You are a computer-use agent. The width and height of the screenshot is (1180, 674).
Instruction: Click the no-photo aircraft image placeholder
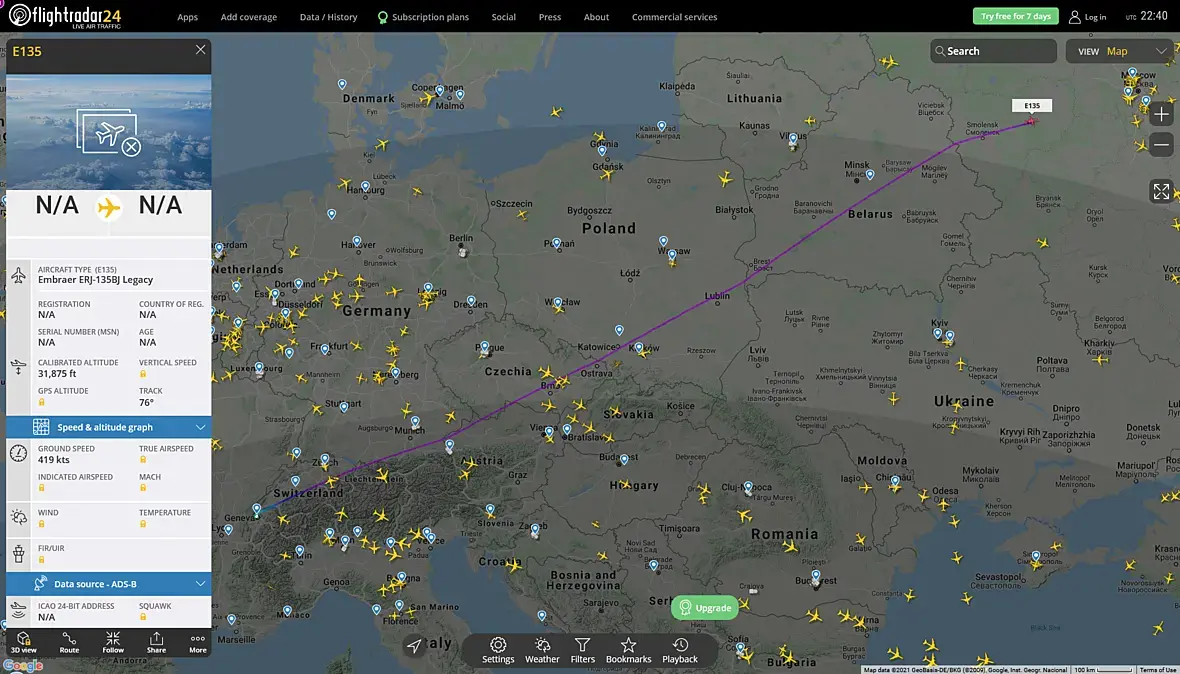(109, 132)
